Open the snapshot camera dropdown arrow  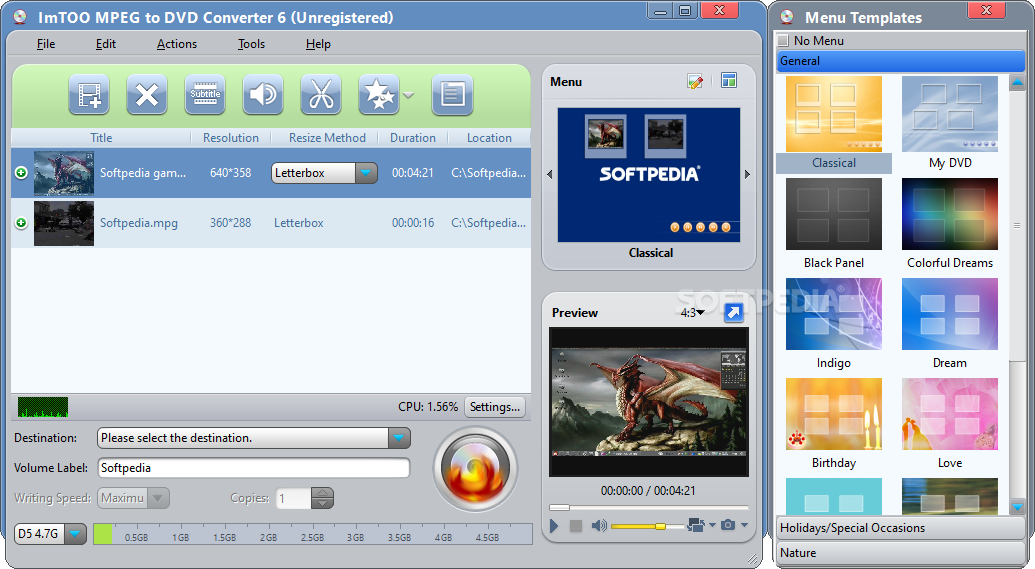pos(744,525)
